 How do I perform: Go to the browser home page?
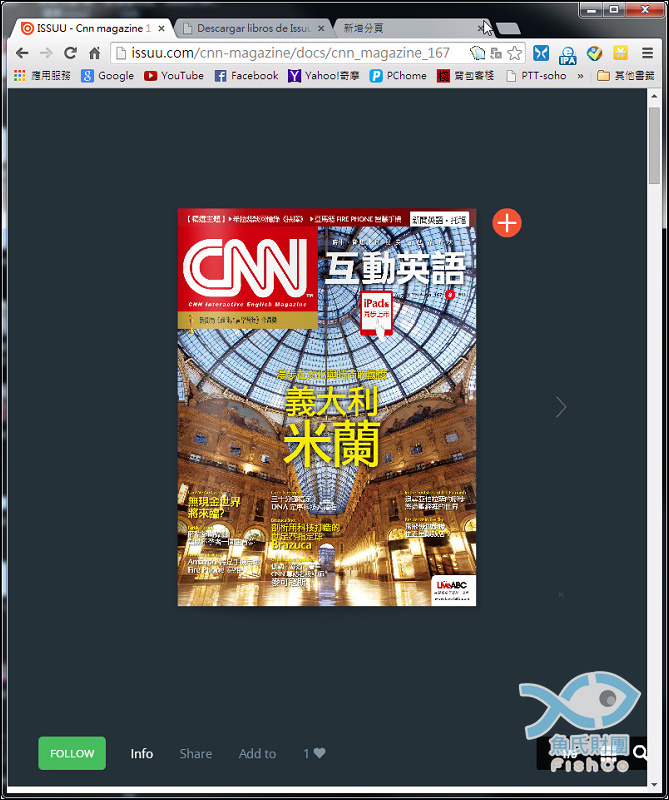(x=94, y=53)
